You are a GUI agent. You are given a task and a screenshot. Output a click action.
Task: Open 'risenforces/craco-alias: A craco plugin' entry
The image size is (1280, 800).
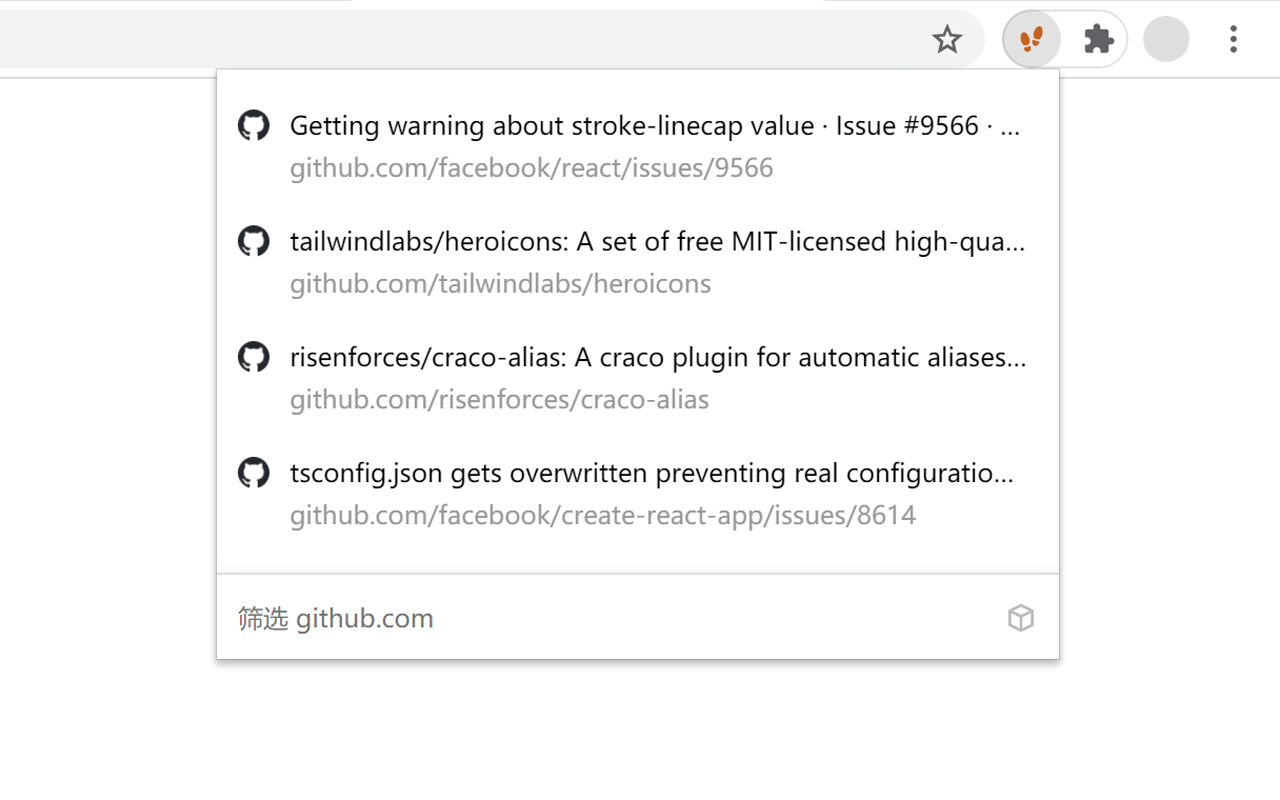click(657, 358)
